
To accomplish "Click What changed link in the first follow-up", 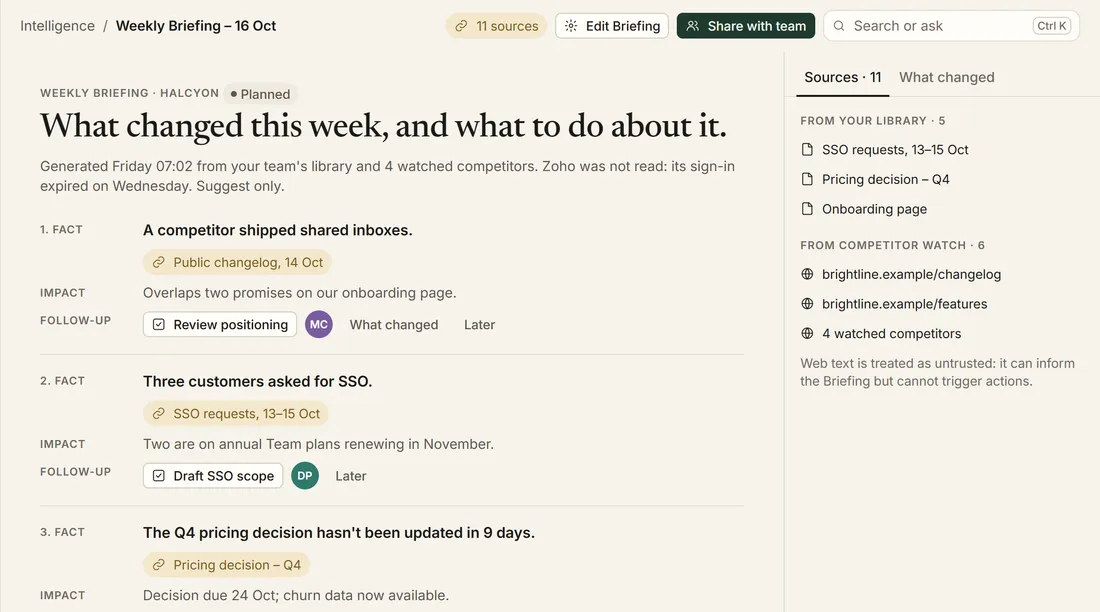I will pos(394,325).
